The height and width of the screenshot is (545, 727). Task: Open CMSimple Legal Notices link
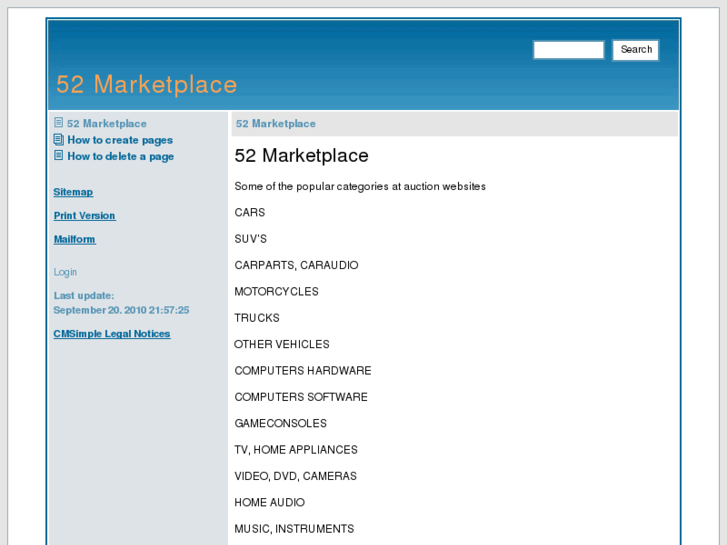tap(112, 334)
